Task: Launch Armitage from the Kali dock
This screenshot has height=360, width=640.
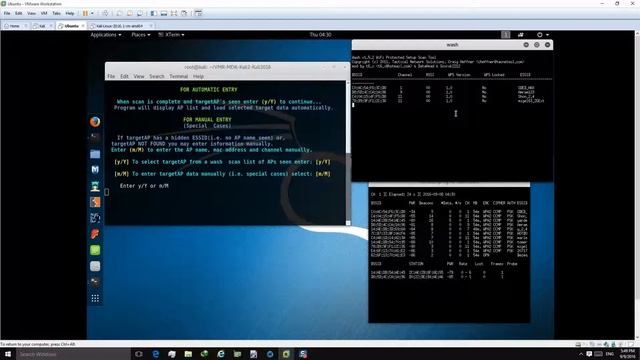Action: tap(95, 186)
